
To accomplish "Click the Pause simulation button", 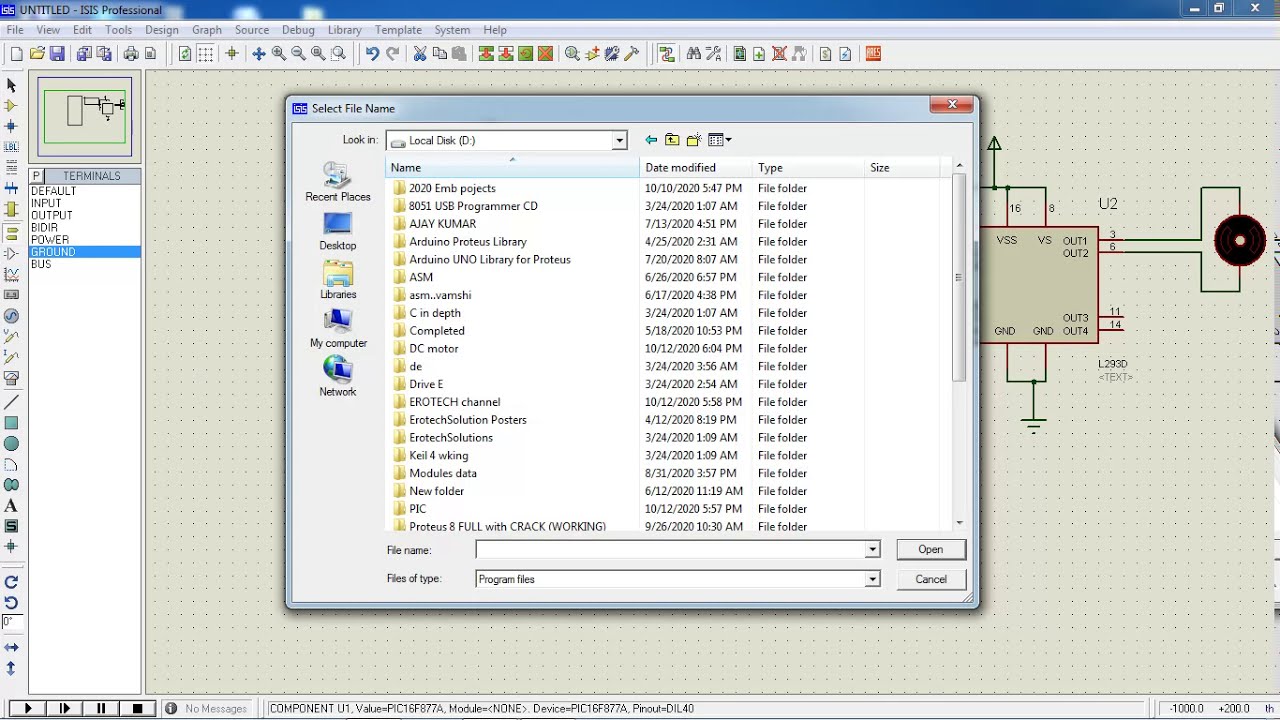I will point(101,708).
